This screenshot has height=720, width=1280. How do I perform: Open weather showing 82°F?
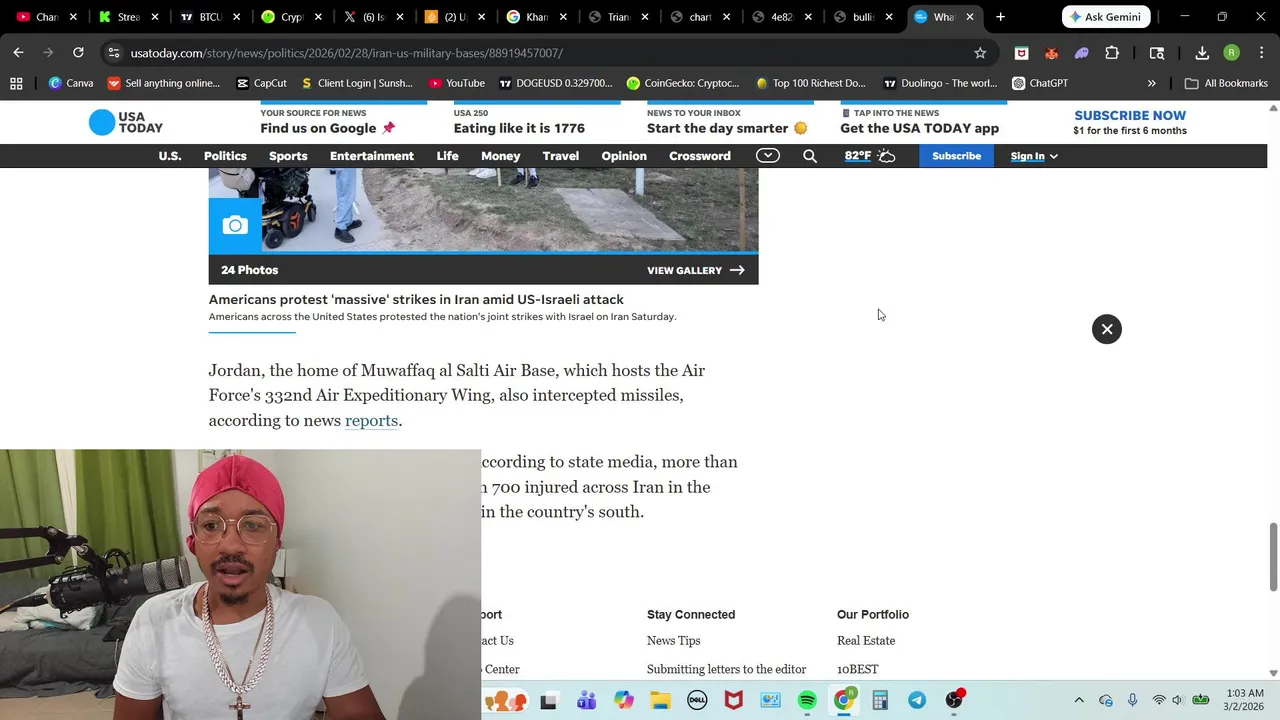869,156
